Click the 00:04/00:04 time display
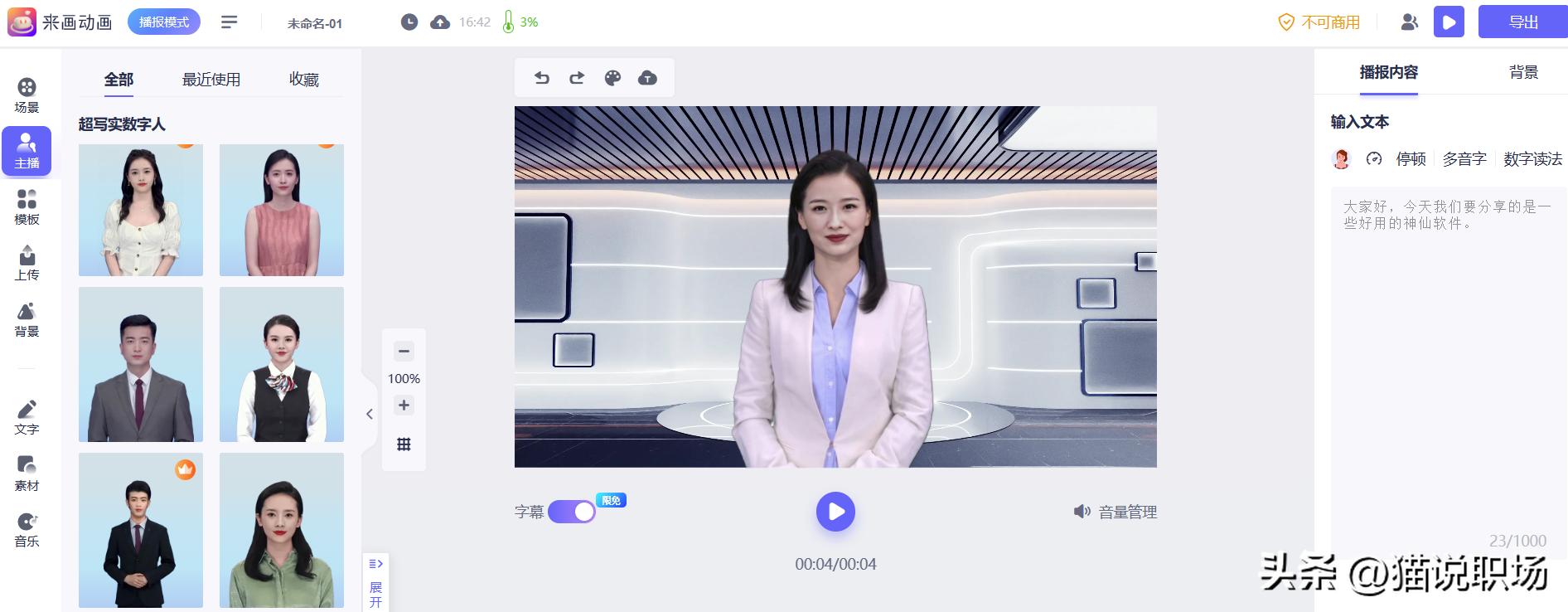The width and height of the screenshot is (1568, 612). (835, 564)
